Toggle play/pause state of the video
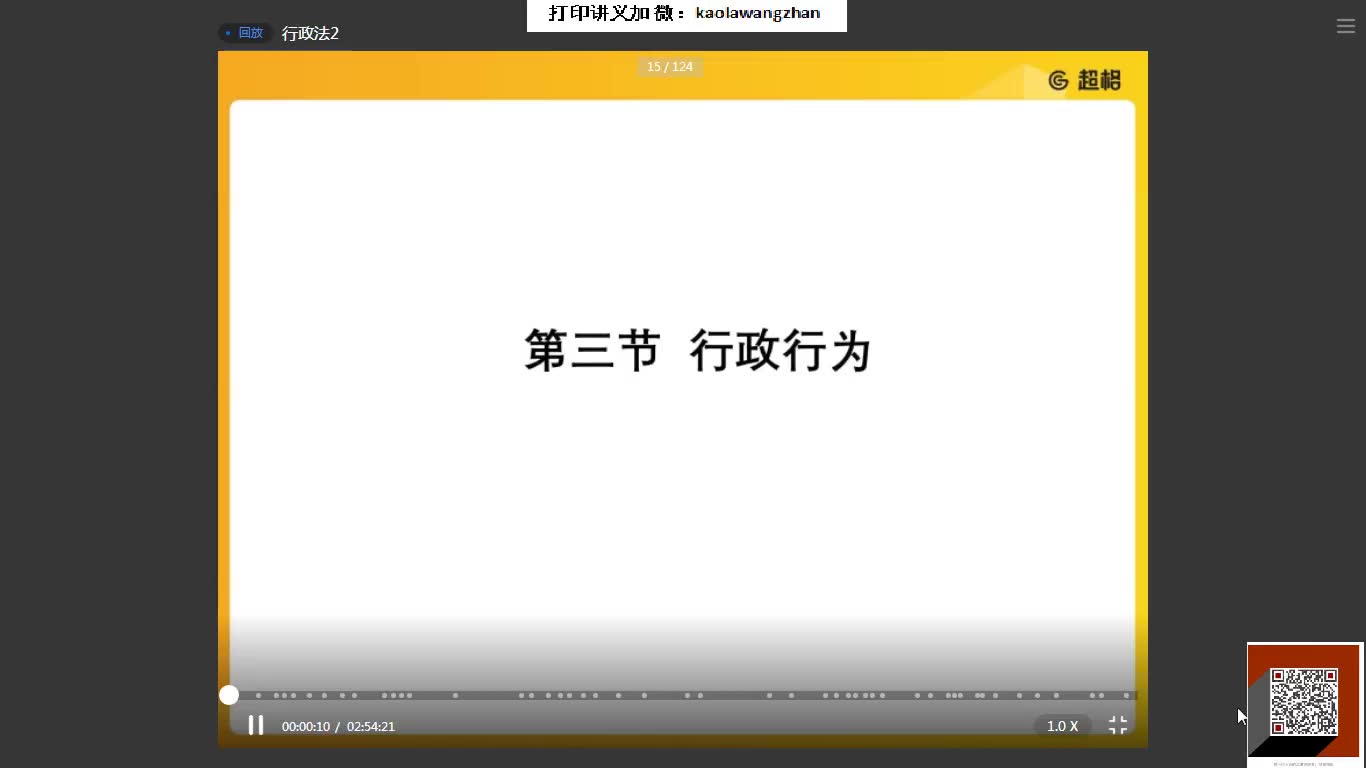Screen dimensions: 1366x768 point(256,726)
